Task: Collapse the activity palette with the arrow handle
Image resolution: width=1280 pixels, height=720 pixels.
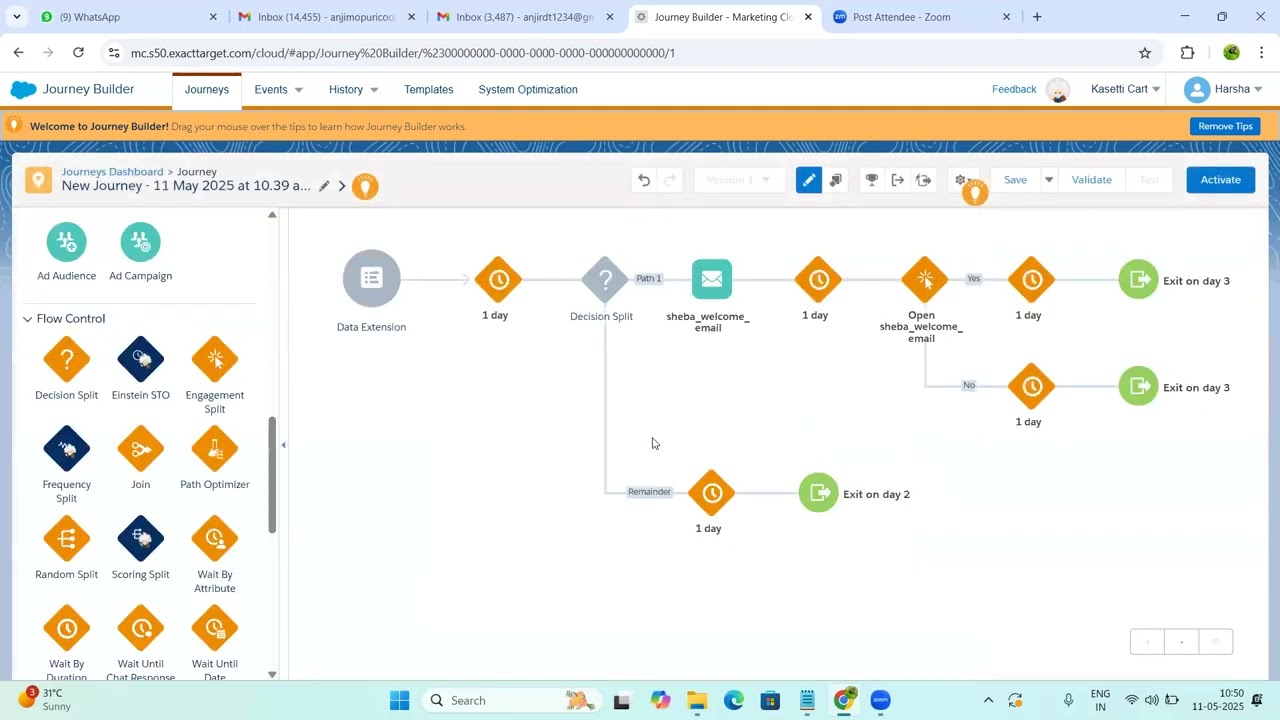Action: tap(283, 445)
